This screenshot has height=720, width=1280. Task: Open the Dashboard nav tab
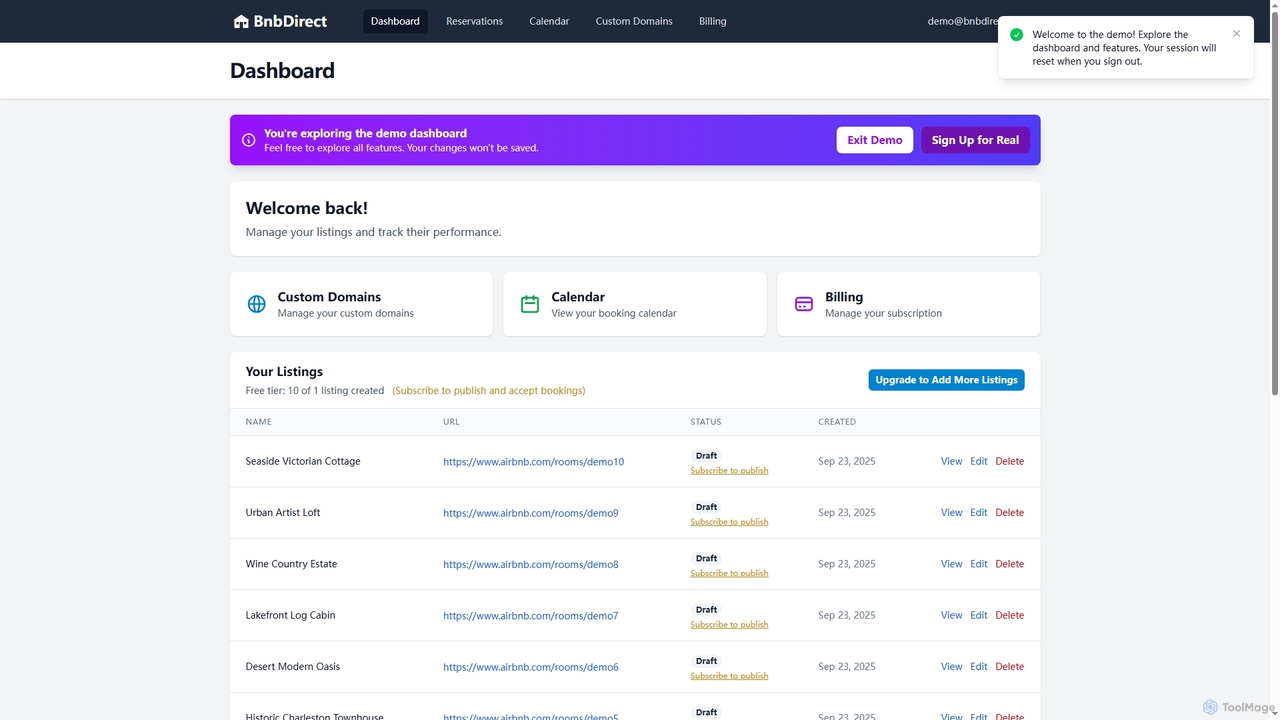tap(395, 21)
